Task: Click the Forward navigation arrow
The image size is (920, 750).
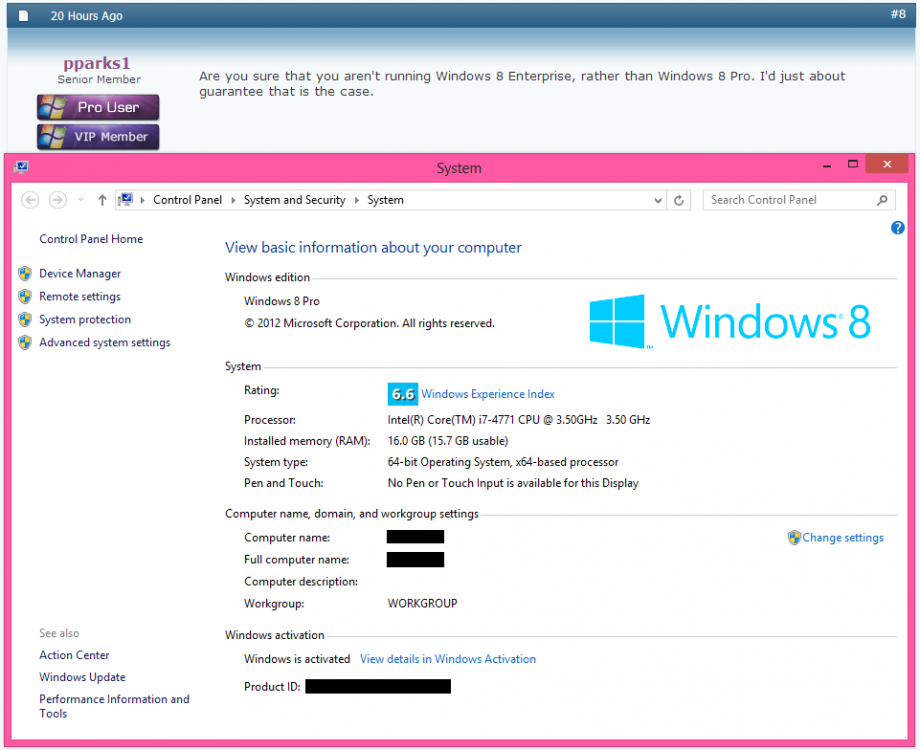Action: click(58, 200)
